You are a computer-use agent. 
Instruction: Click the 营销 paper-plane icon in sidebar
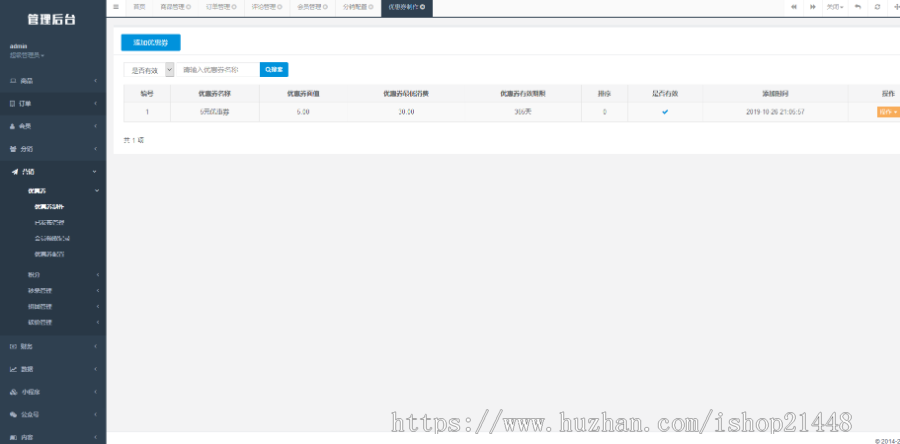[14, 172]
